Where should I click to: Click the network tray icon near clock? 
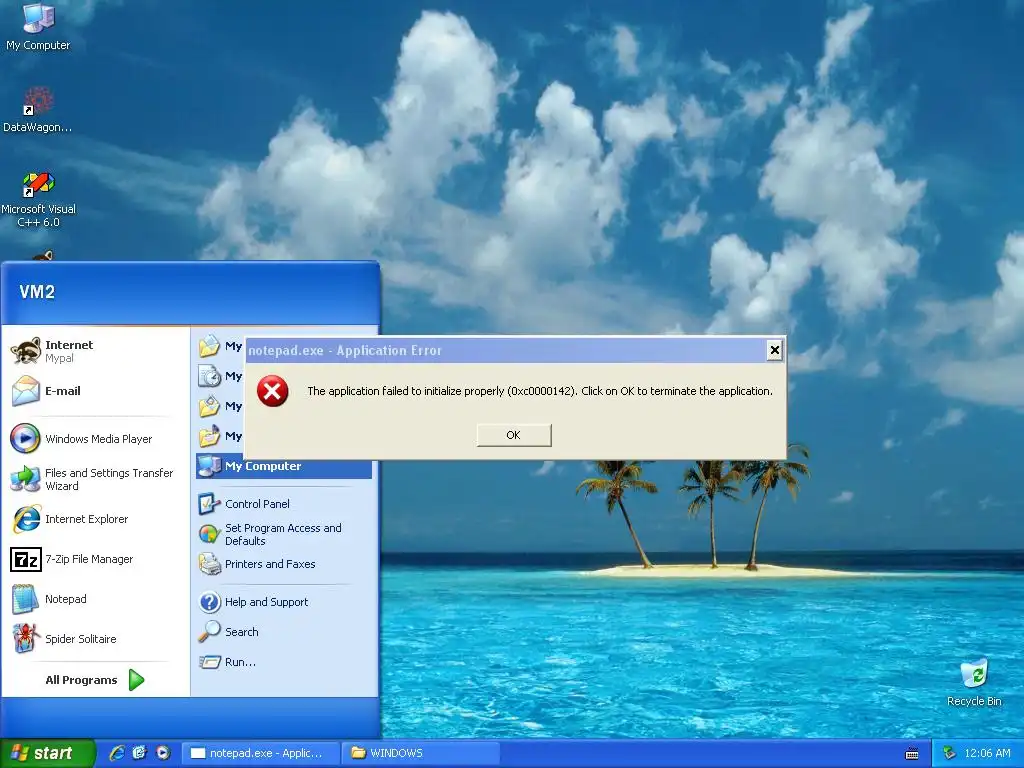[950, 753]
